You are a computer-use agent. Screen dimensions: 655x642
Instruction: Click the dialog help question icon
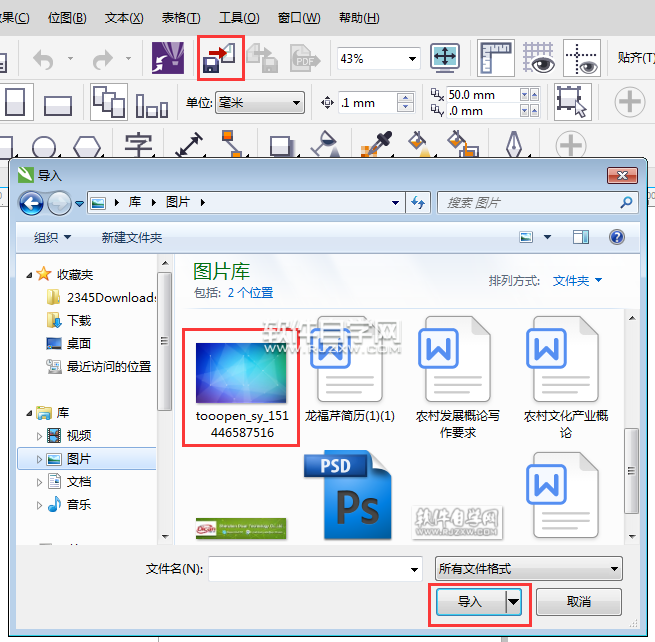point(617,237)
